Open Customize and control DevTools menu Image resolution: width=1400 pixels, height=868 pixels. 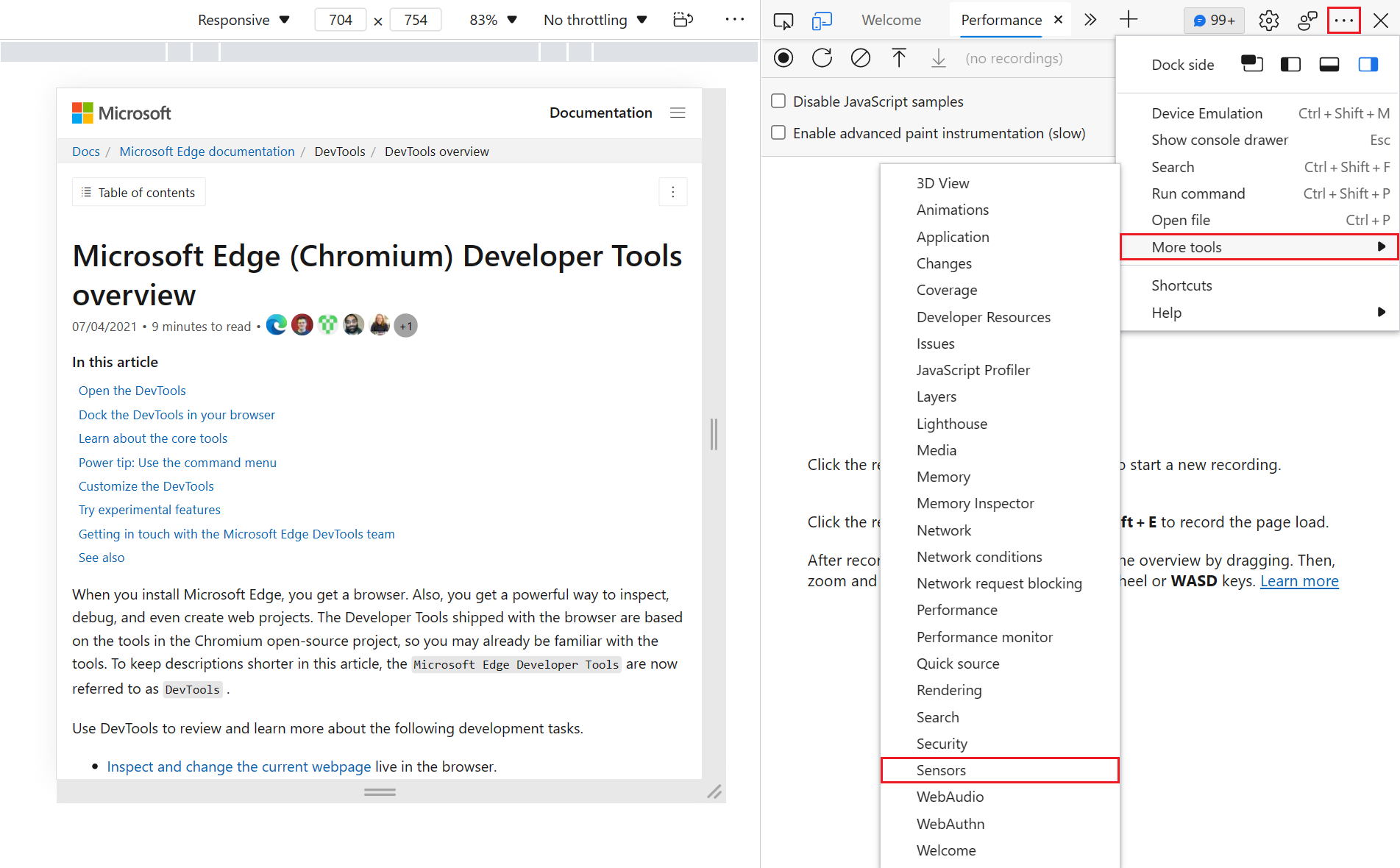pyautogui.click(x=1344, y=21)
